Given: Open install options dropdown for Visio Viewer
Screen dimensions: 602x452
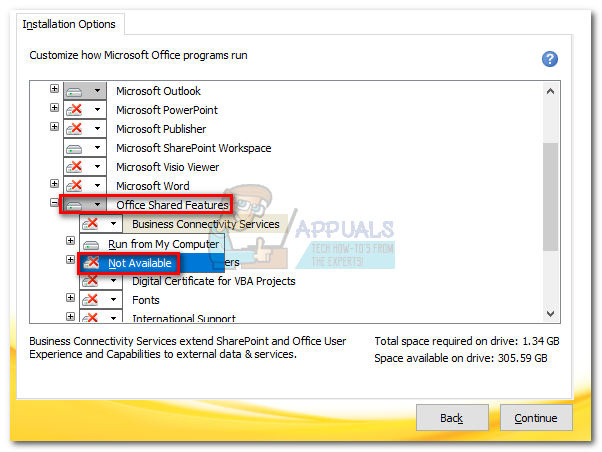Looking at the screenshot, I should pos(98,167).
